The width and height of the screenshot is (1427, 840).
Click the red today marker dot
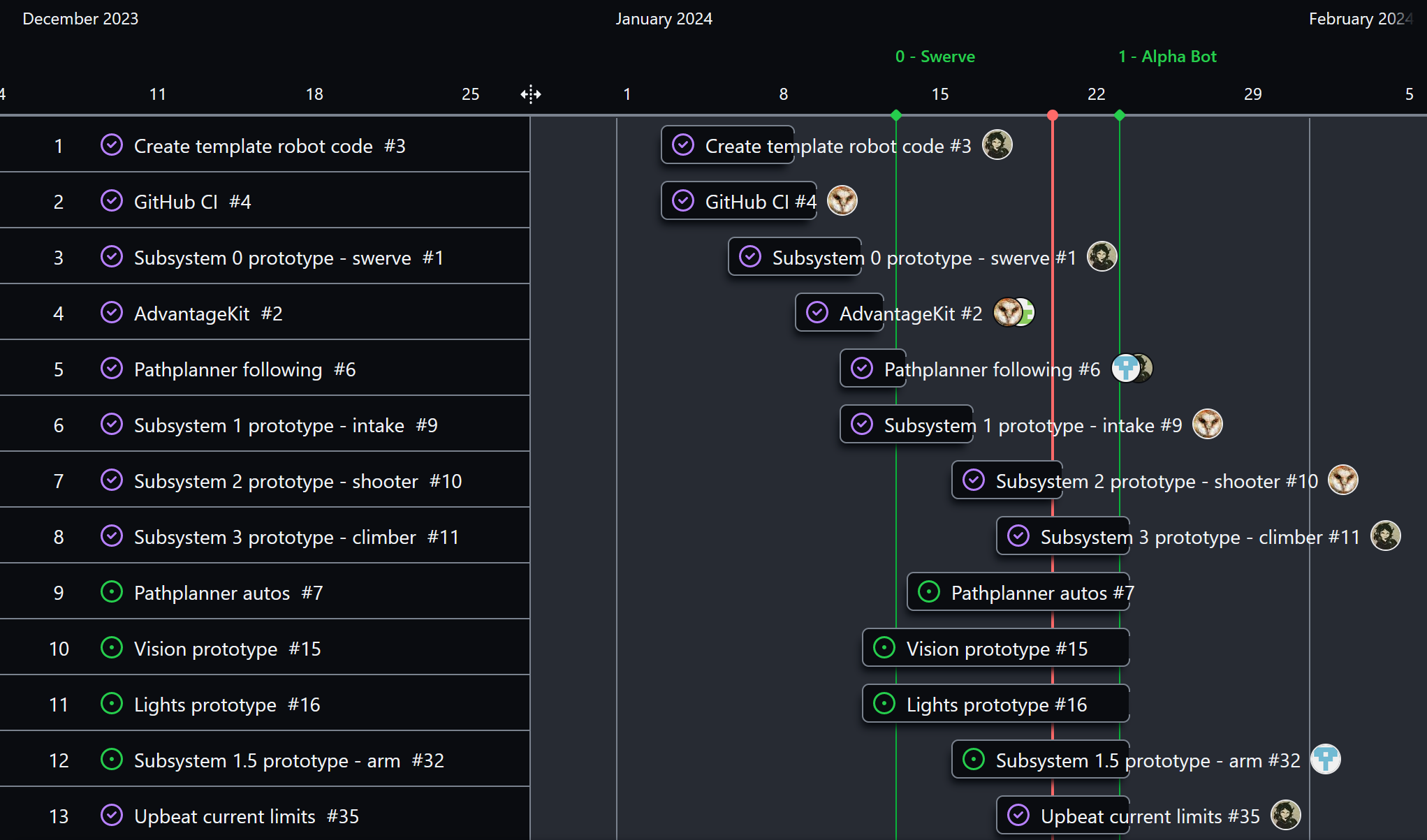pyautogui.click(x=1053, y=115)
